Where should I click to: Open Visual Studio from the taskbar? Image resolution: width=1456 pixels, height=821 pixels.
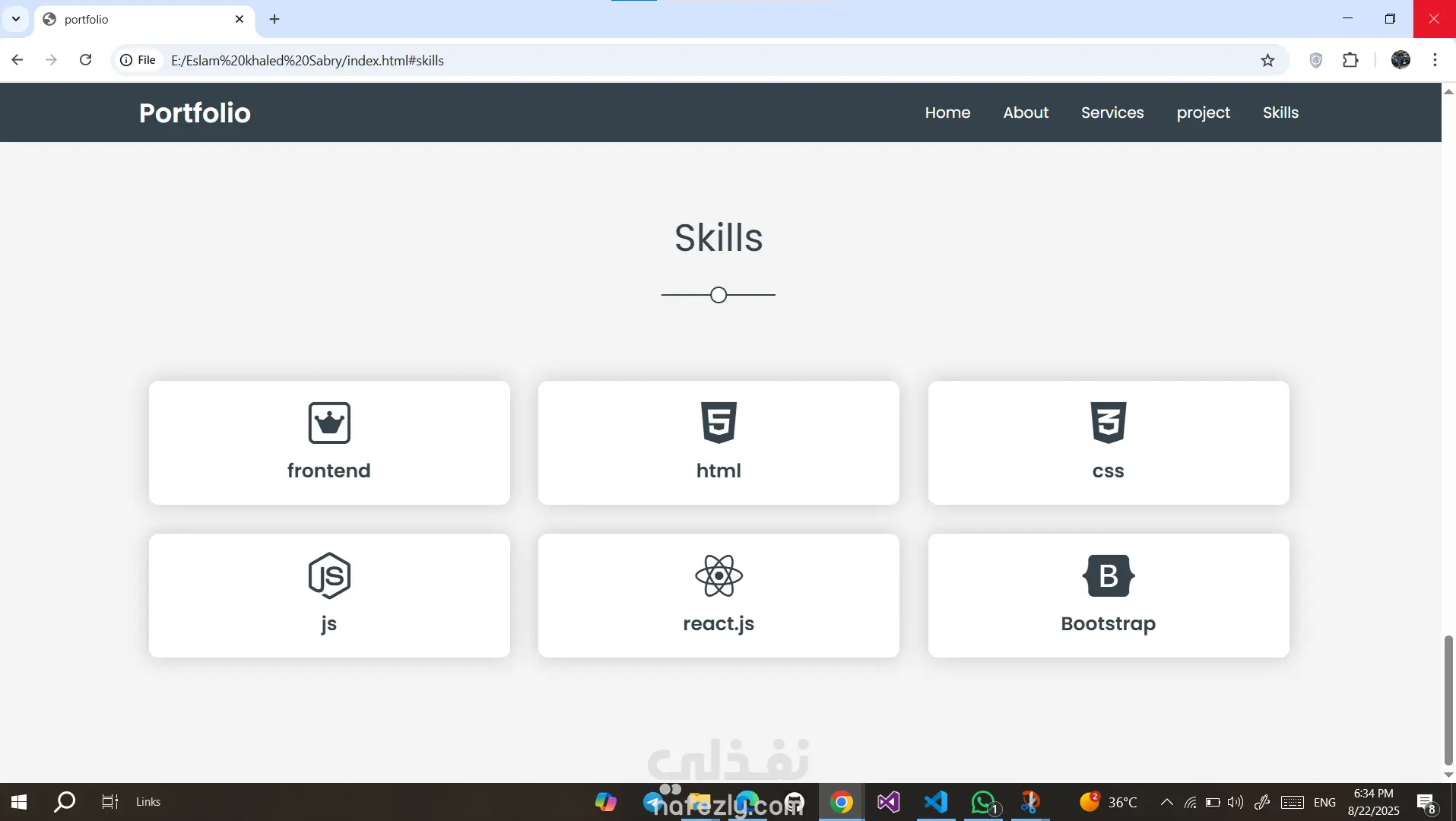888,802
